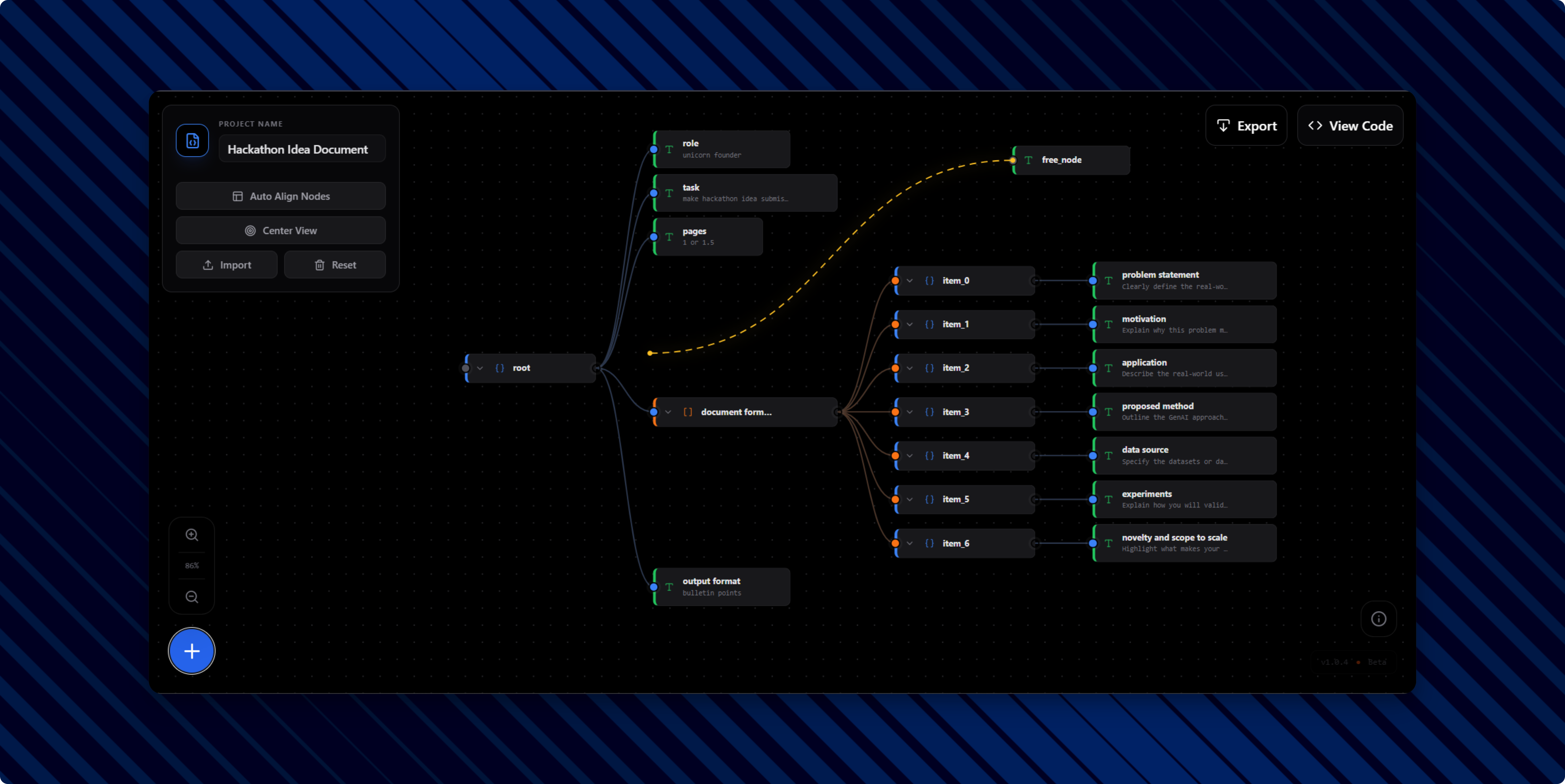
Task: Collapse the root node chevron
Action: 480,368
